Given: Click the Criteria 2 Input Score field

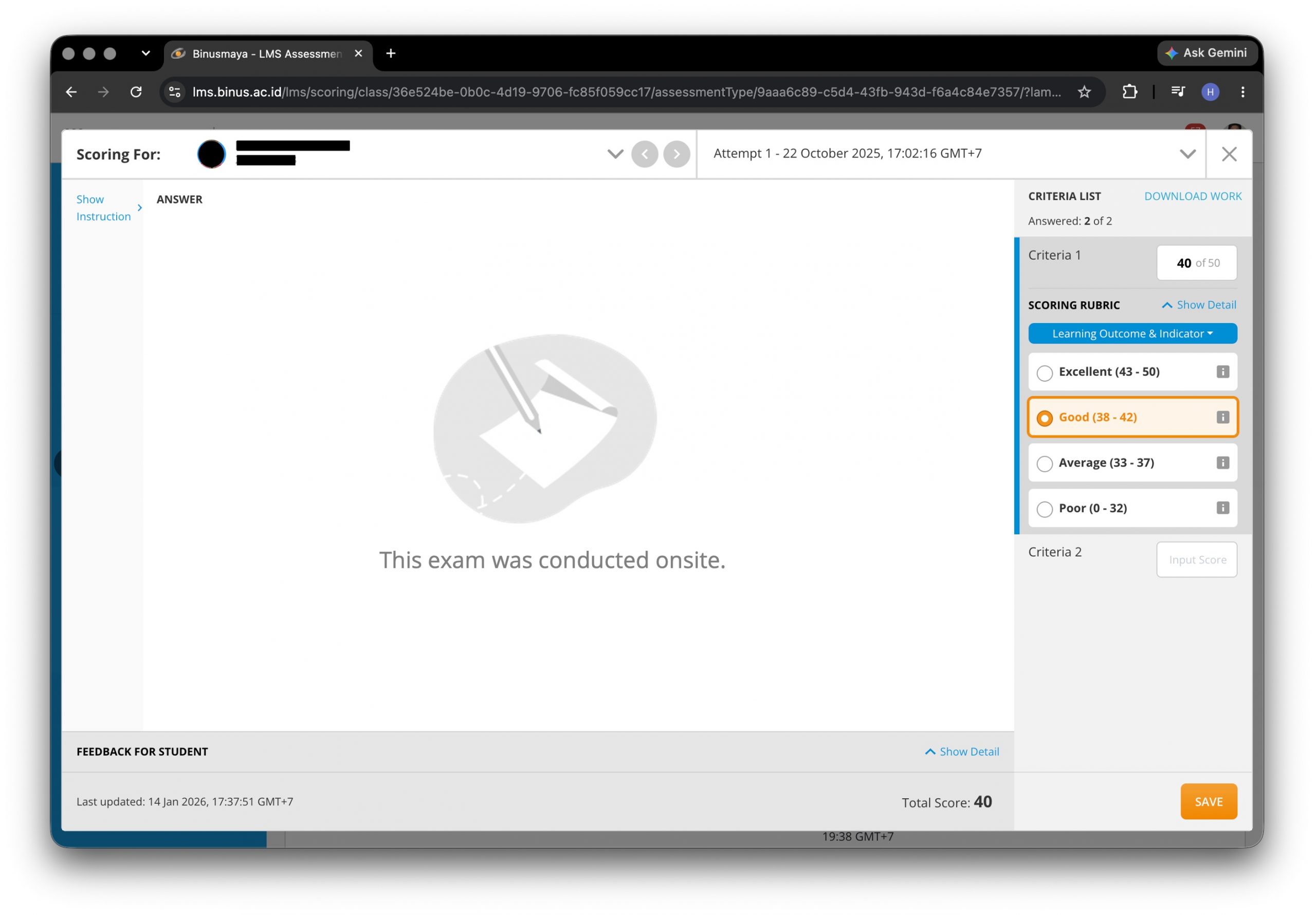Looking at the screenshot, I should [1196, 560].
